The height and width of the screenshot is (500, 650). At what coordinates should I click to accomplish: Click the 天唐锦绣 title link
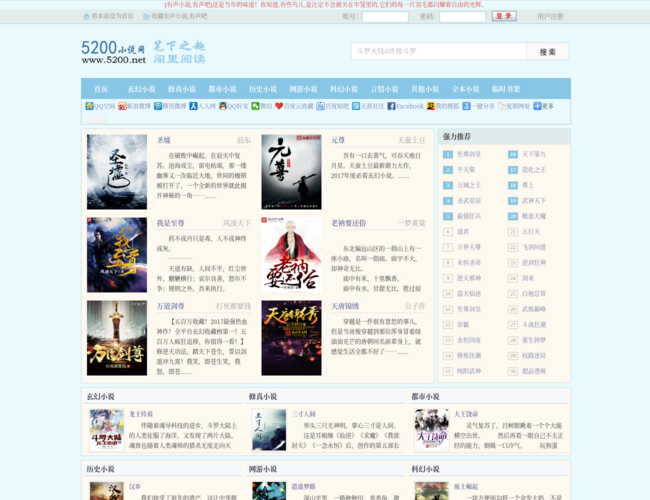(345, 306)
